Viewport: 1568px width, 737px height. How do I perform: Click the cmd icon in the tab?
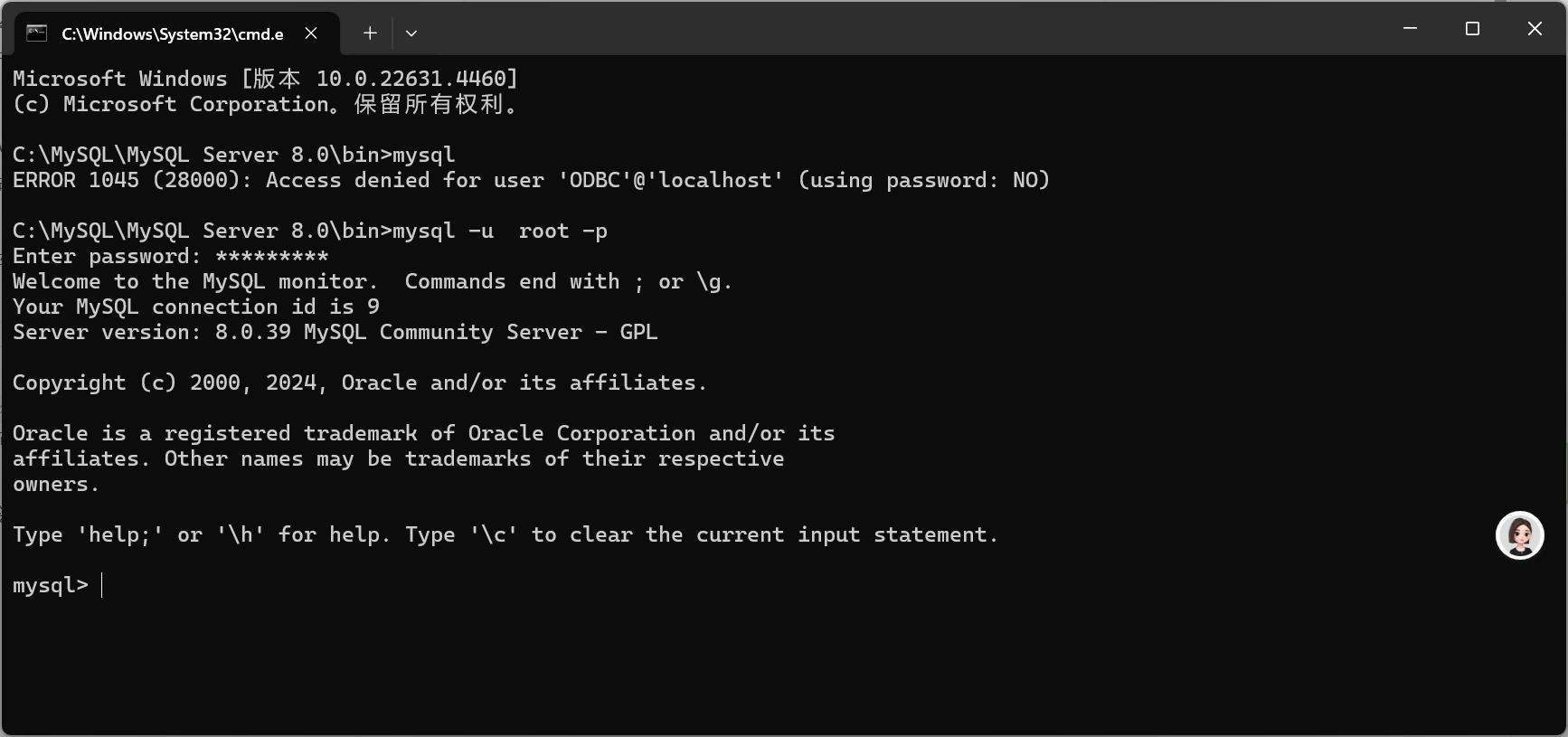pos(36,33)
